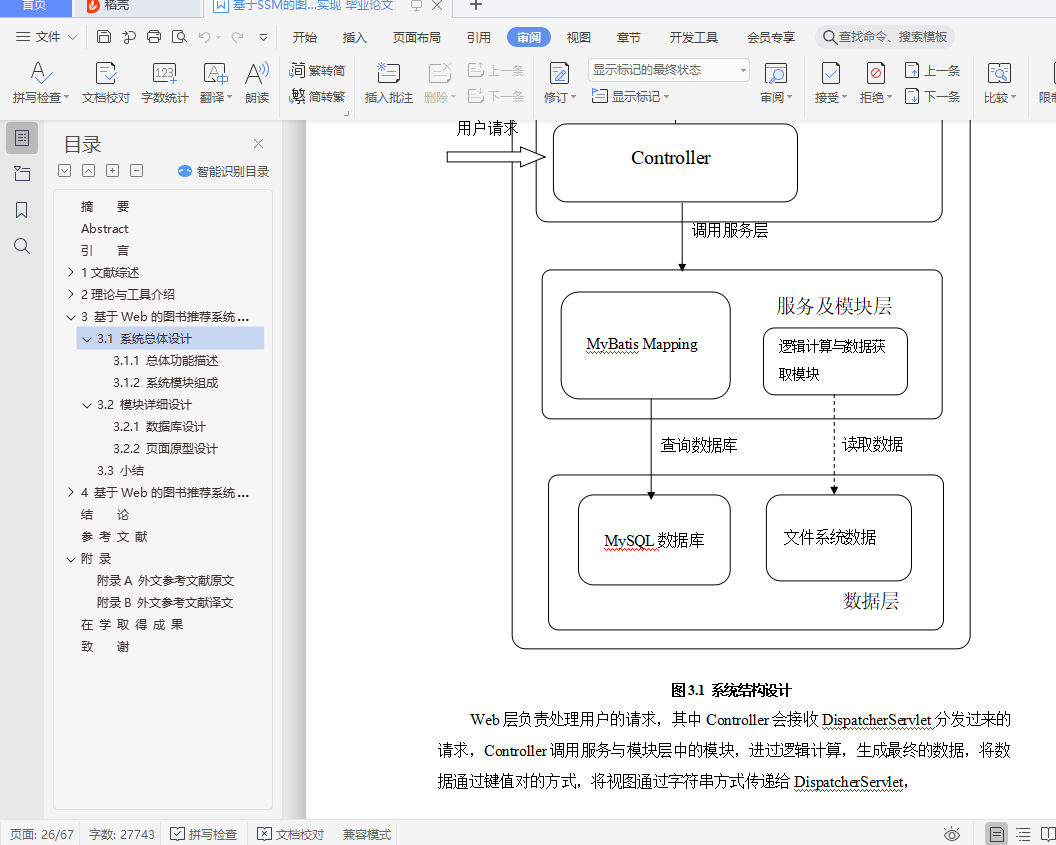Expand all outline levels plus icon
Screen dimensions: 1056x845
[112, 170]
